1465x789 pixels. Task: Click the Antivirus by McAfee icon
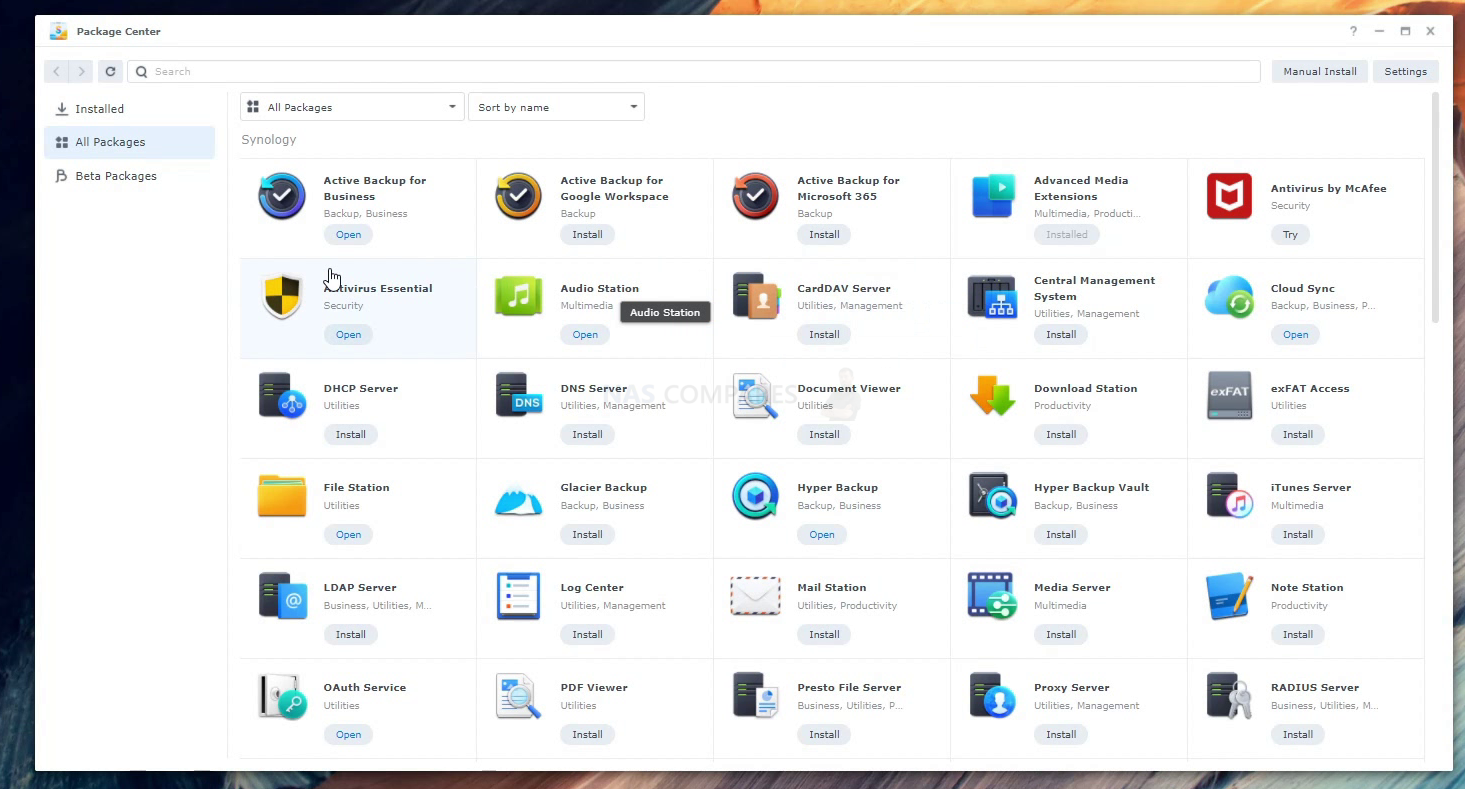tap(1229, 196)
